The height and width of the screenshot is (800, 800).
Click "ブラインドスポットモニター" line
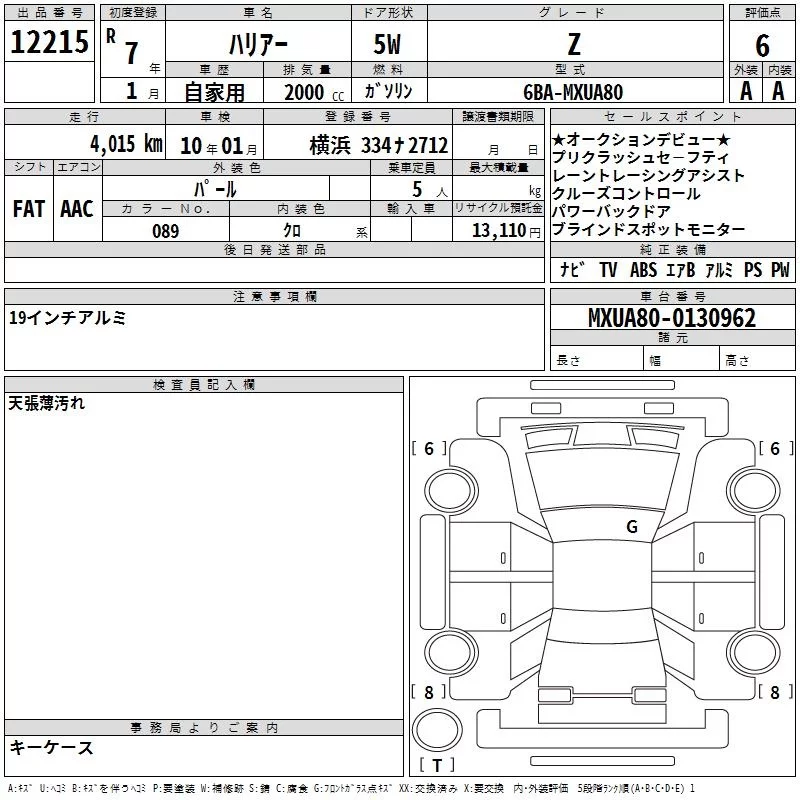pyautogui.click(x=648, y=230)
